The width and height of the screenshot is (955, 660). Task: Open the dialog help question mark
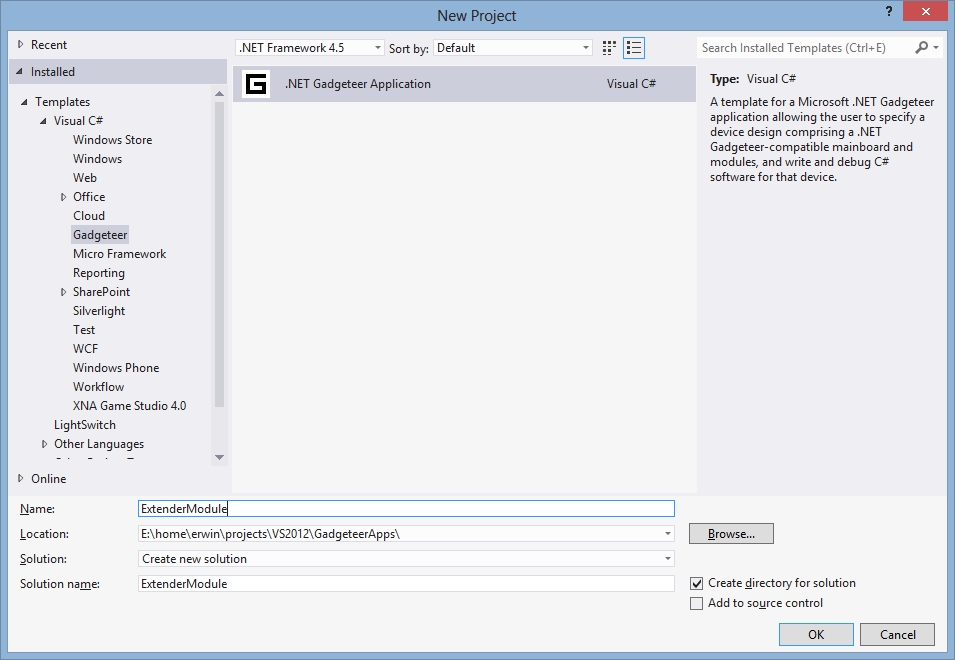[889, 12]
